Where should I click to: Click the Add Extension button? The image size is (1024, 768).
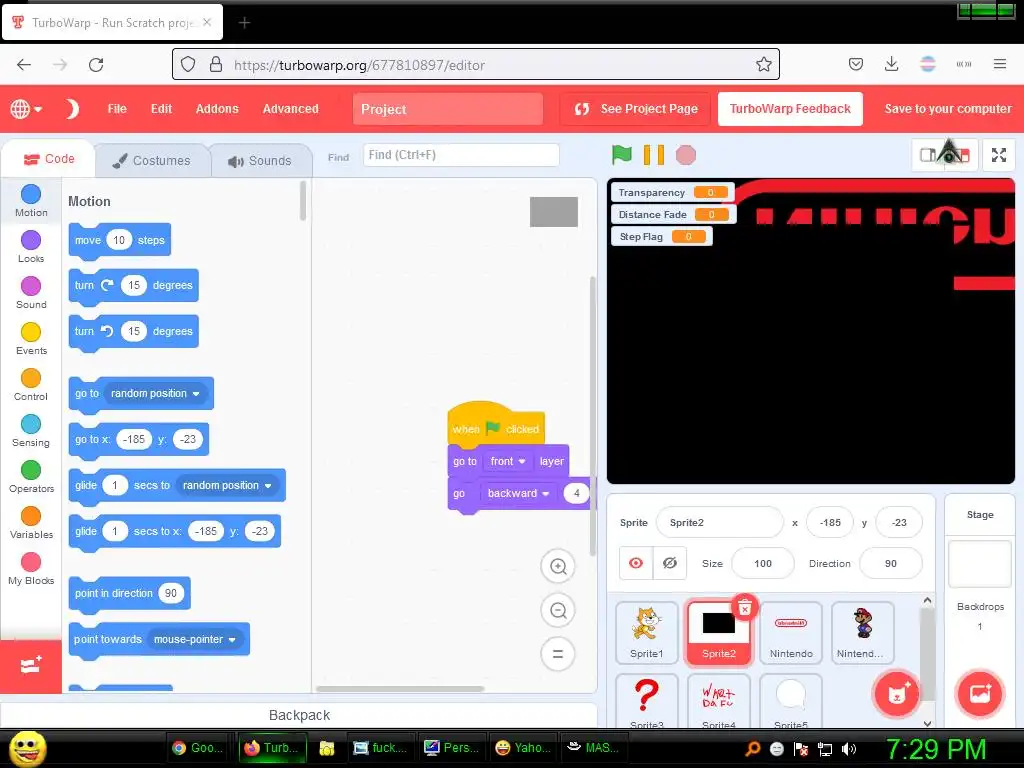point(31,666)
